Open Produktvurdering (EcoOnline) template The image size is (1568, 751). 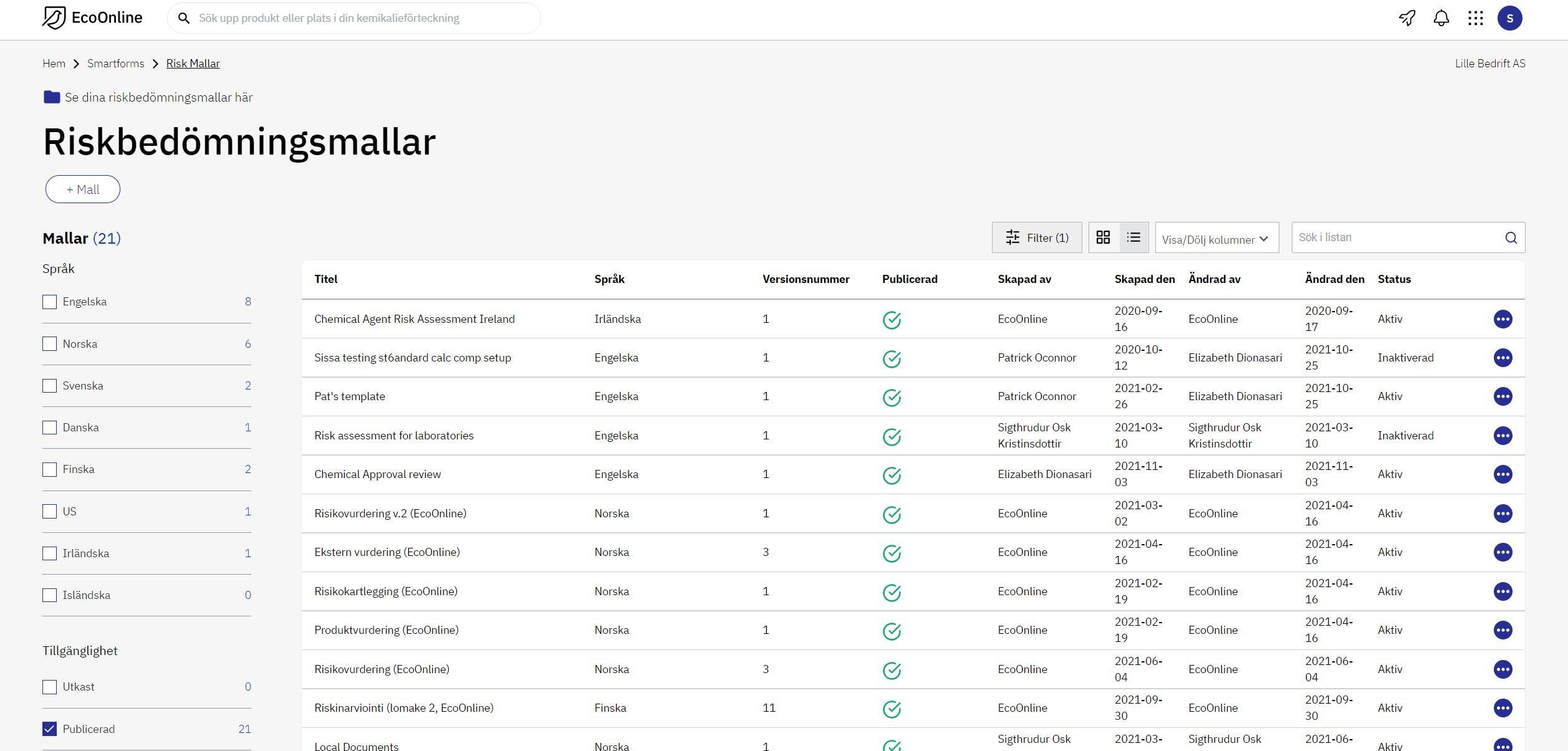[387, 630]
